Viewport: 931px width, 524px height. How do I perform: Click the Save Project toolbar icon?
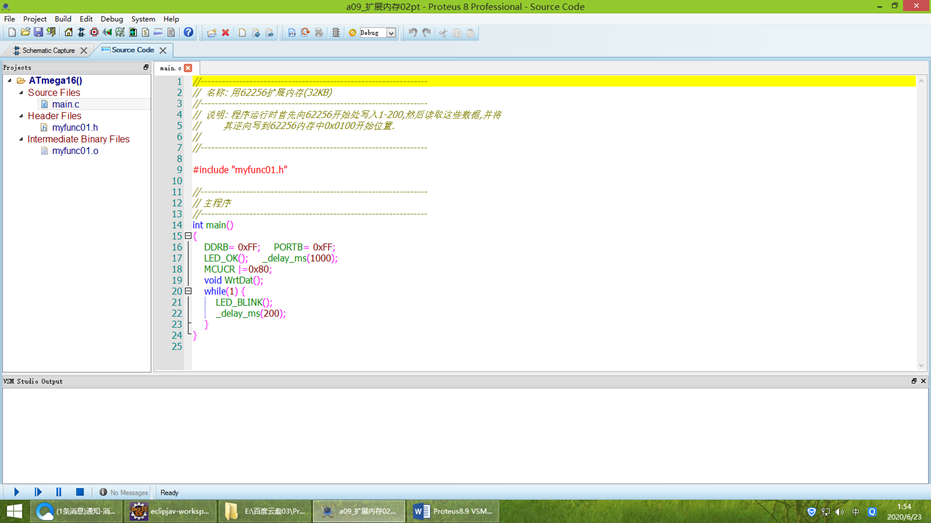[x=38, y=33]
